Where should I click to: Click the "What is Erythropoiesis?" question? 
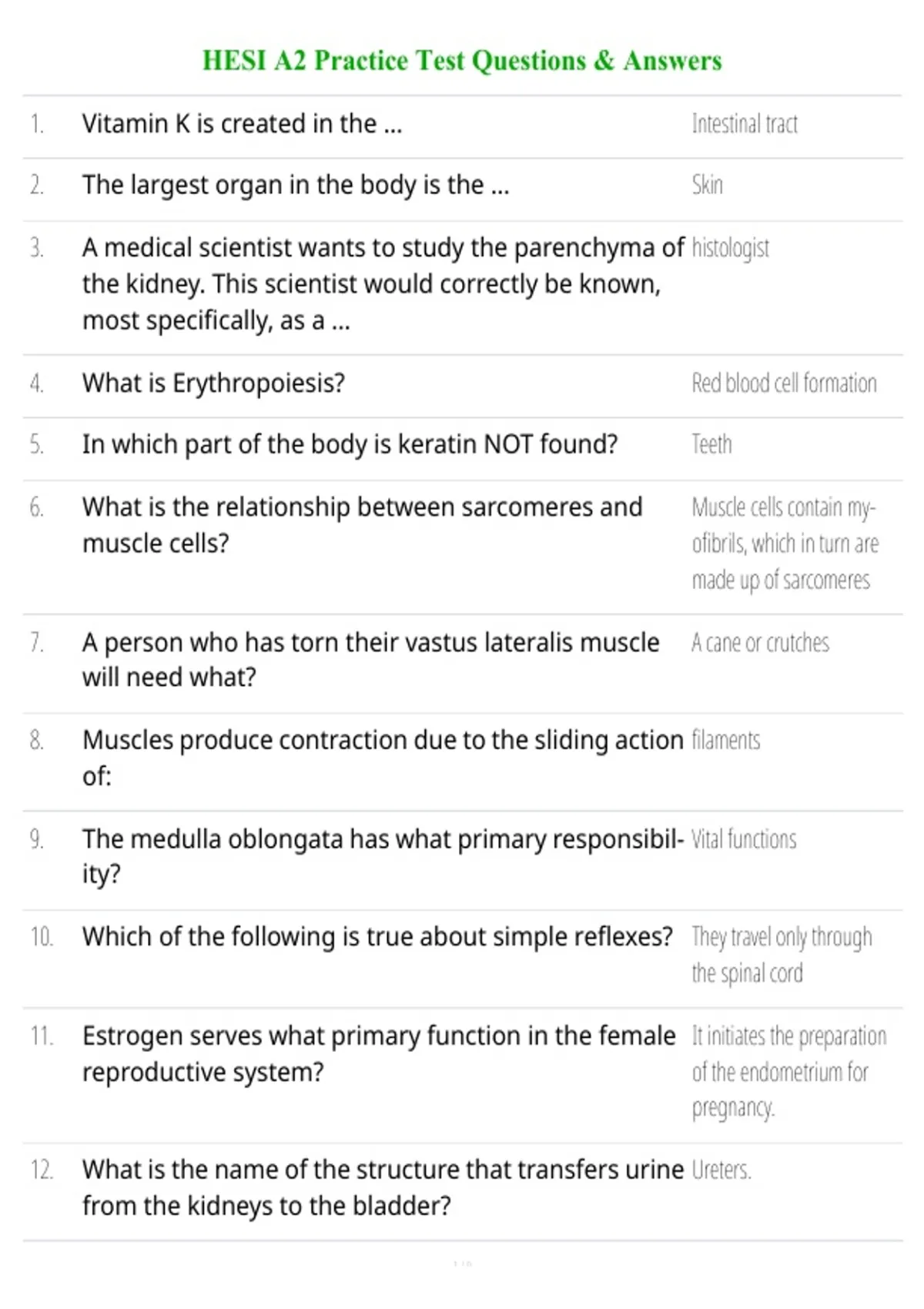tap(213, 383)
